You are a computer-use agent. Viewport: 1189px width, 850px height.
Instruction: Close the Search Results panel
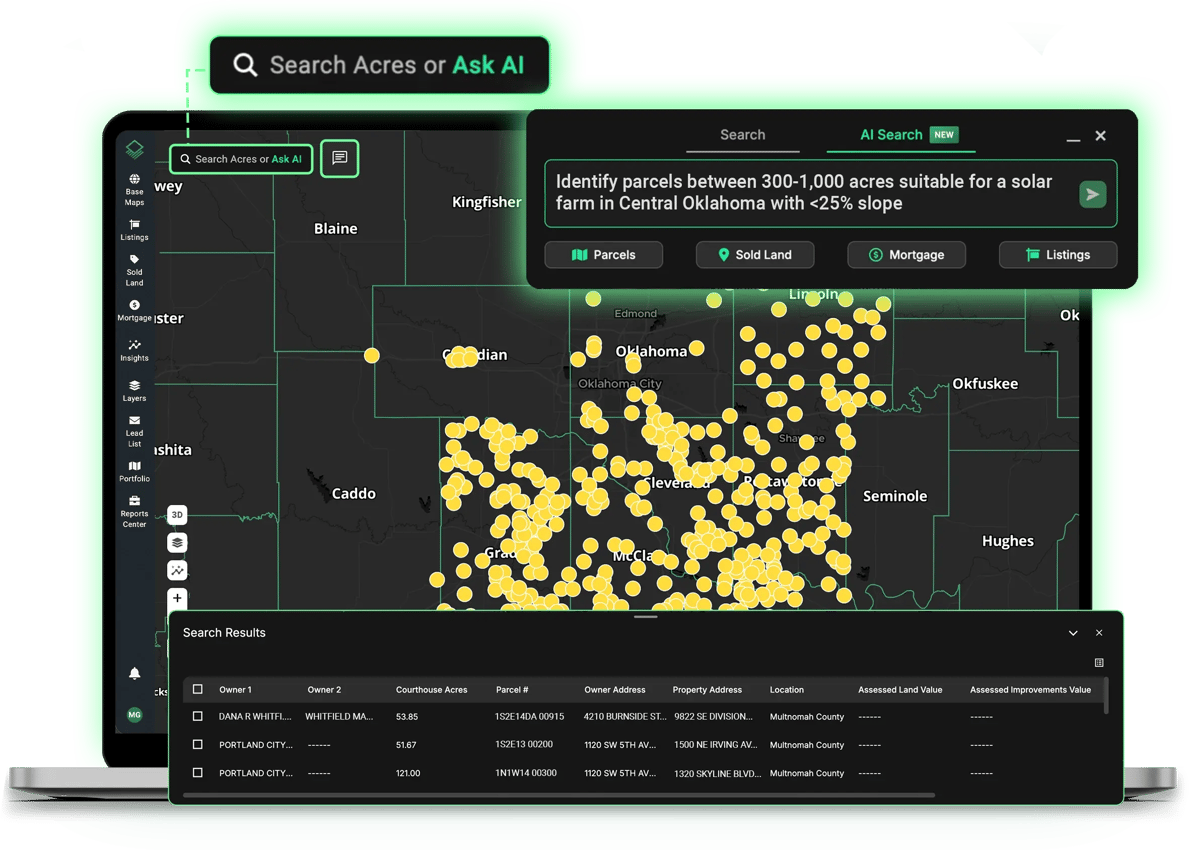pyautogui.click(x=1099, y=632)
